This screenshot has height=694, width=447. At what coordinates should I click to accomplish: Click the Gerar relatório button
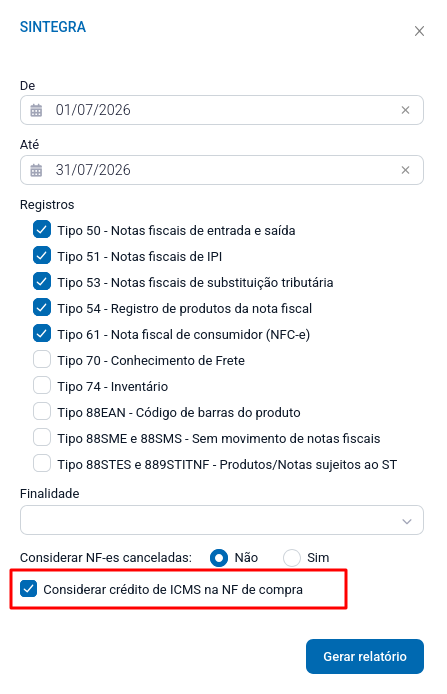[x=365, y=656]
